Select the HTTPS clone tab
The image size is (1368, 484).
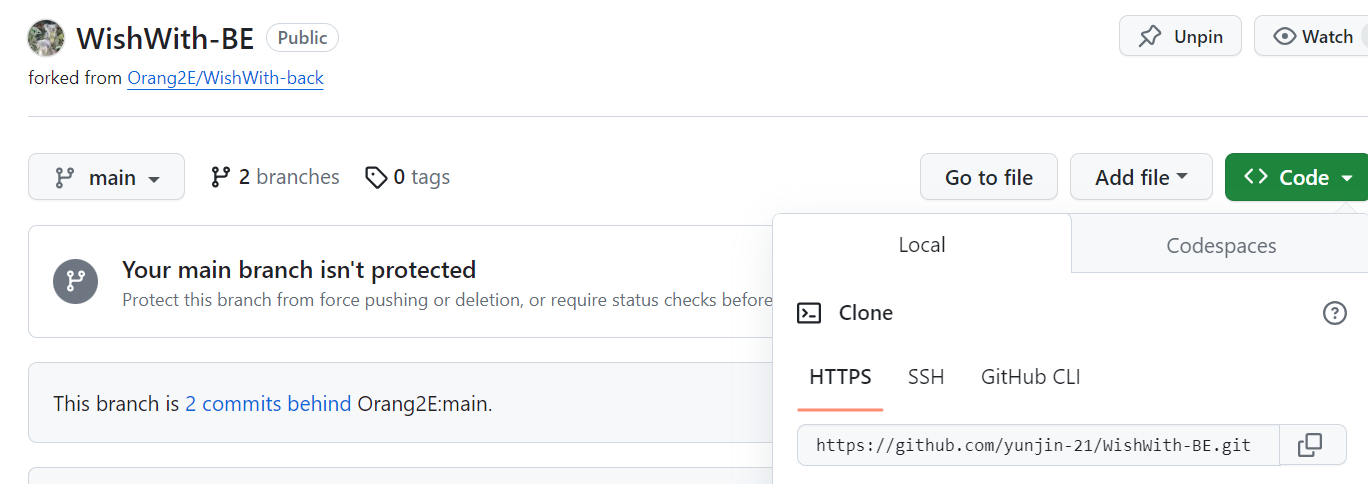pos(840,377)
